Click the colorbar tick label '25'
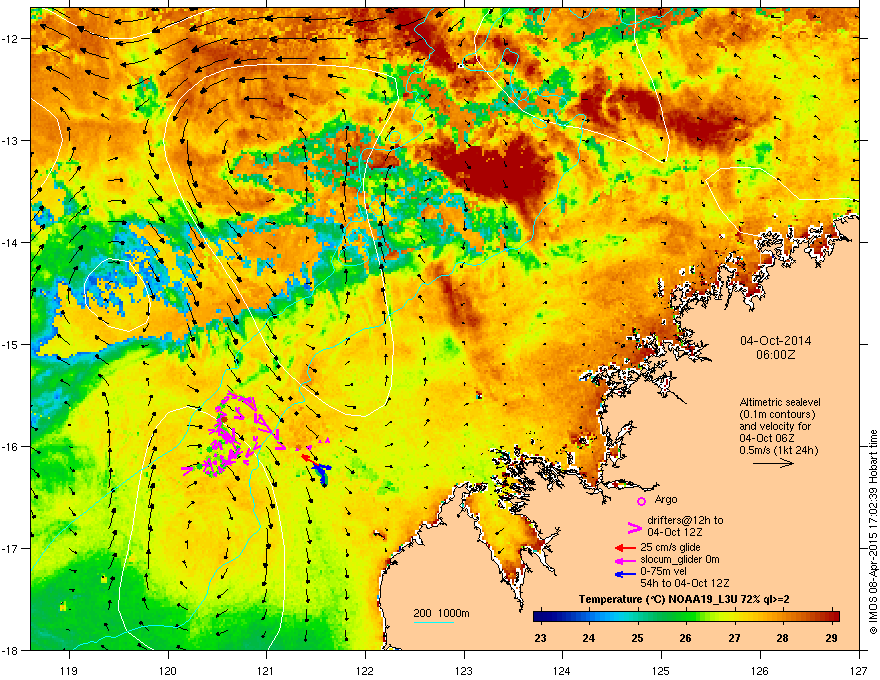880x680 pixels. [637, 638]
